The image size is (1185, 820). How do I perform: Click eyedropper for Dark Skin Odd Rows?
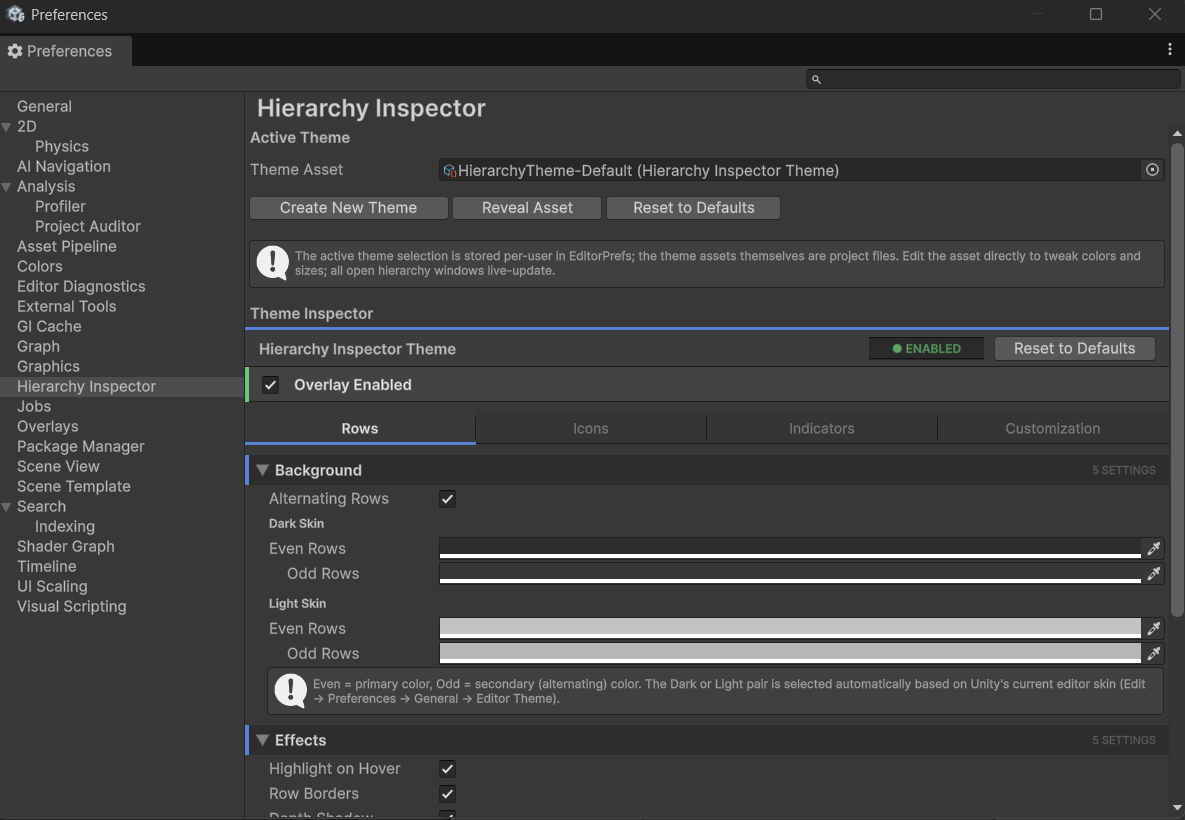pyautogui.click(x=1153, y=574)
